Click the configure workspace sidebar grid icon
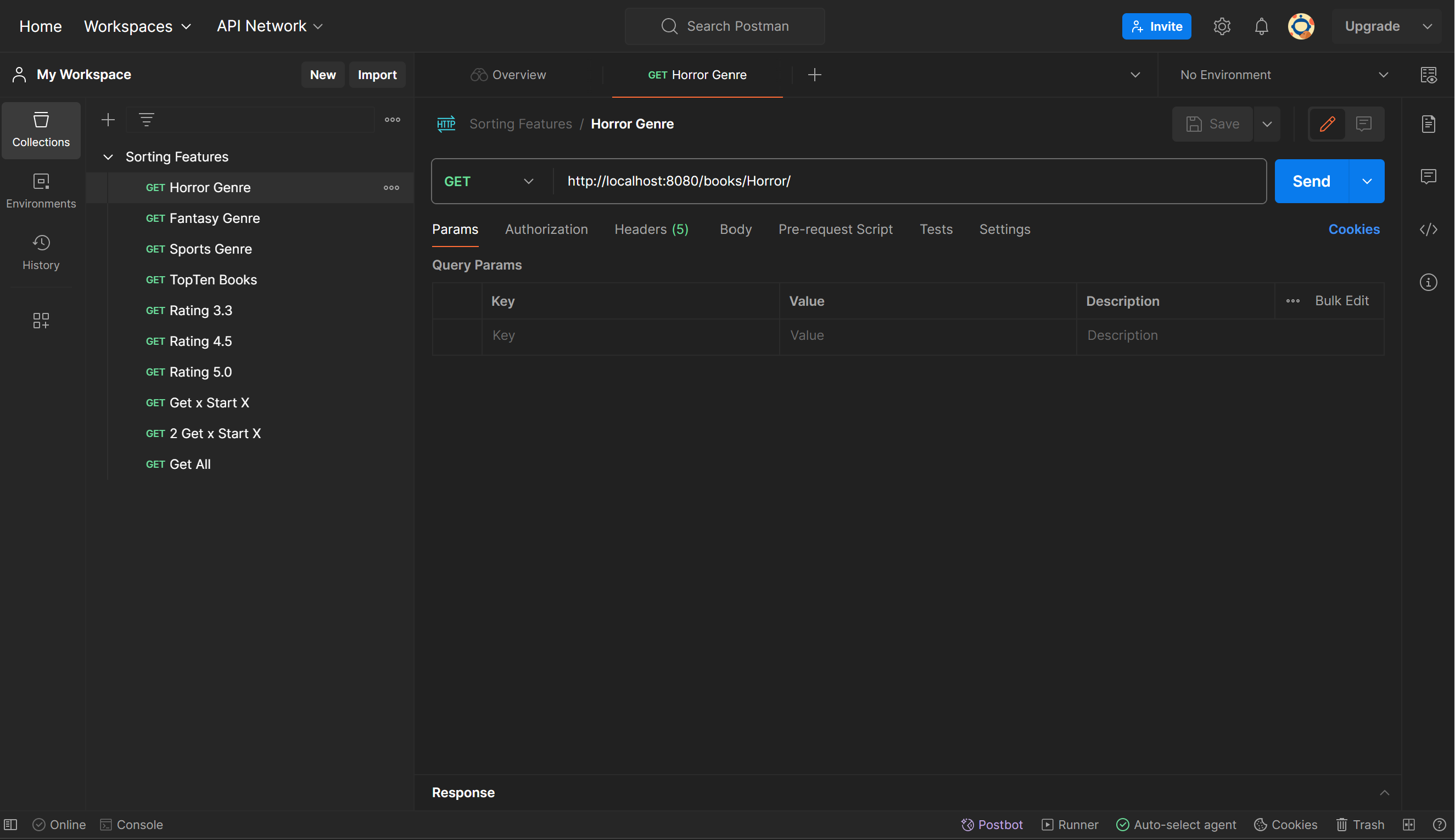 pos(41,320)
